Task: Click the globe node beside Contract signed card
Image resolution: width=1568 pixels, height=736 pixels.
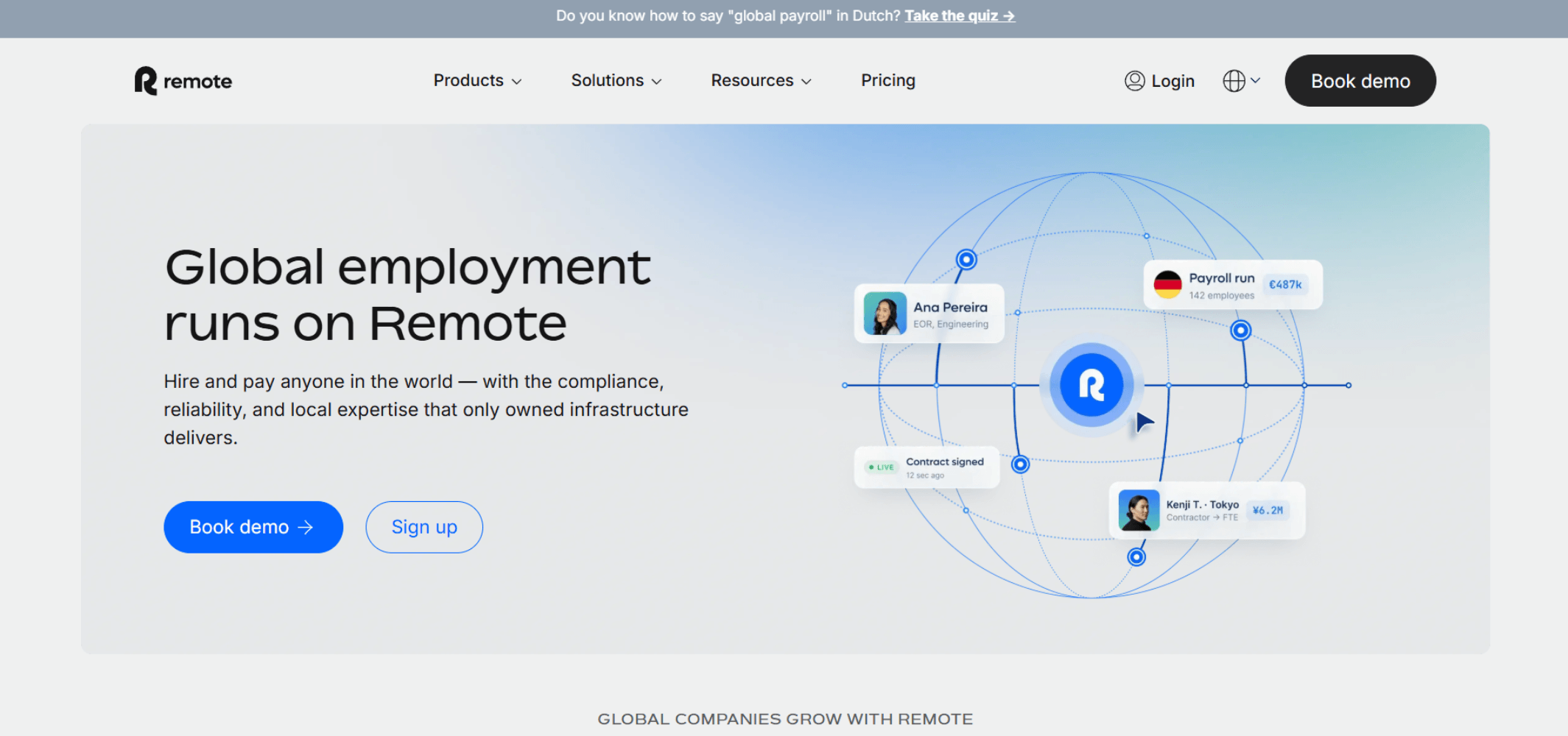Action: click(1020, 464)
